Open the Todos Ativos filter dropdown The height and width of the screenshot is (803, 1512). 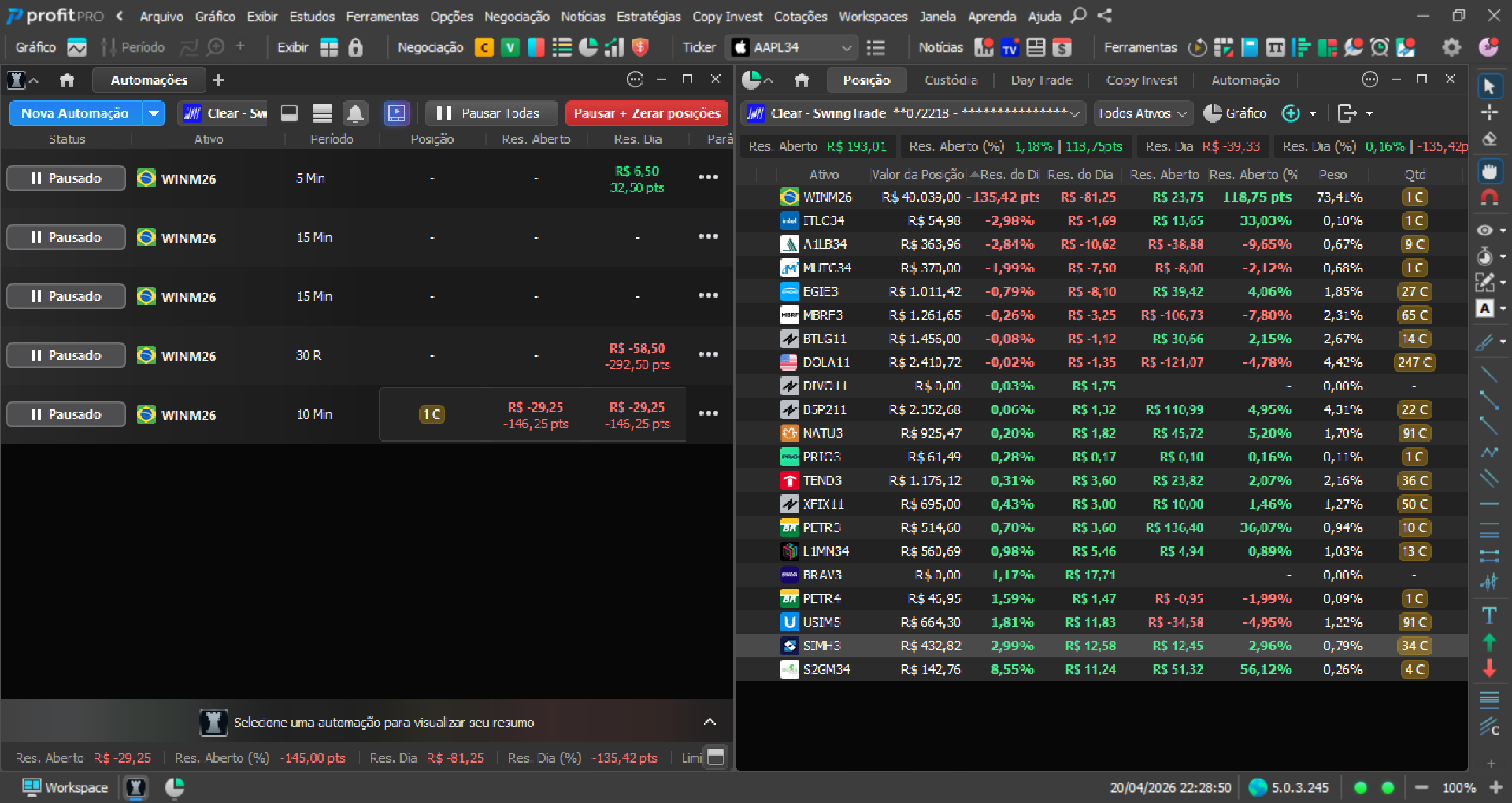click(1142, 113)
